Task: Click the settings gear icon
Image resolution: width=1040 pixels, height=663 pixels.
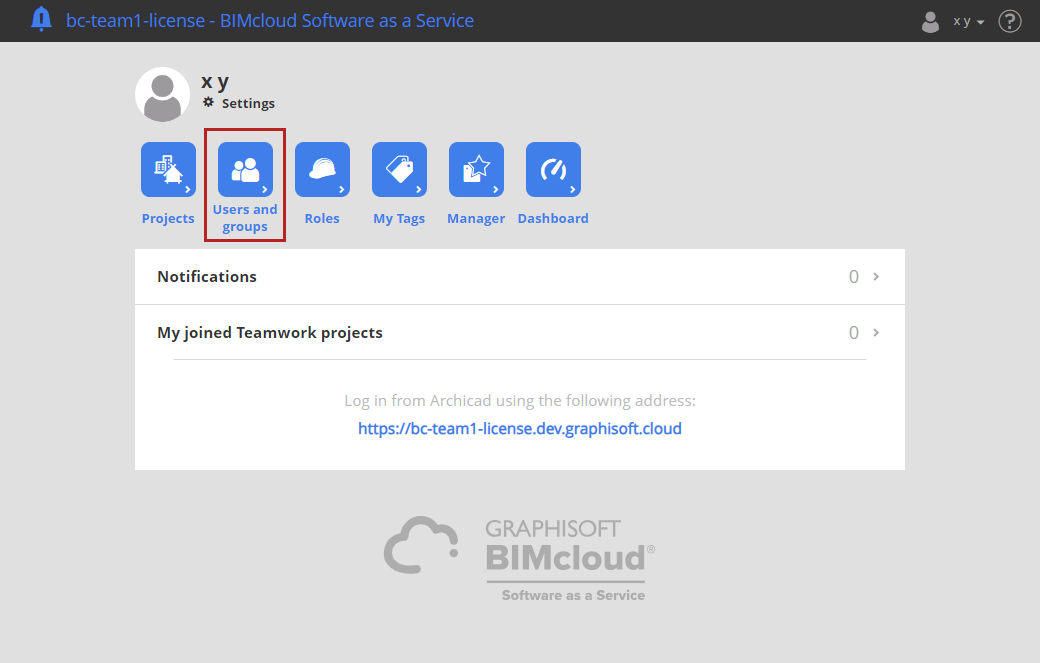Action: [x=208, y=102]
